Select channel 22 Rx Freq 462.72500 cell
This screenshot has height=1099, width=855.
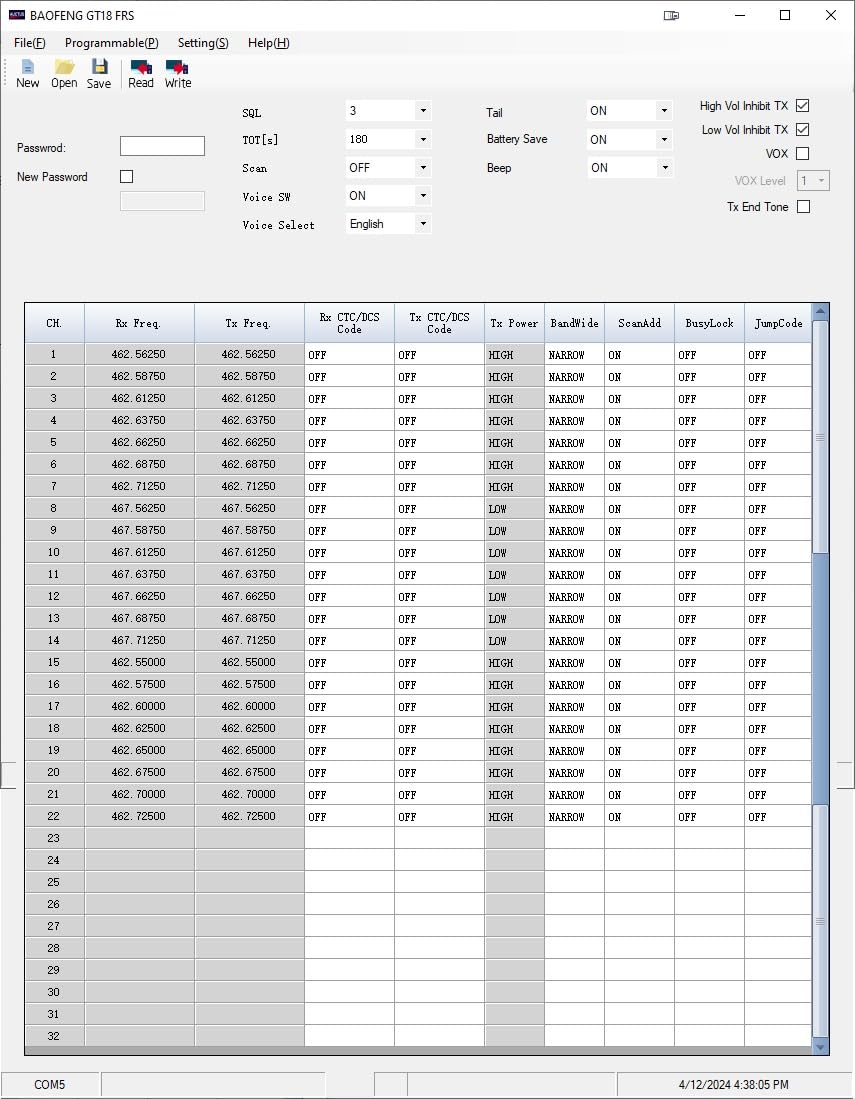pyautogui.click(x=139, y=817)
